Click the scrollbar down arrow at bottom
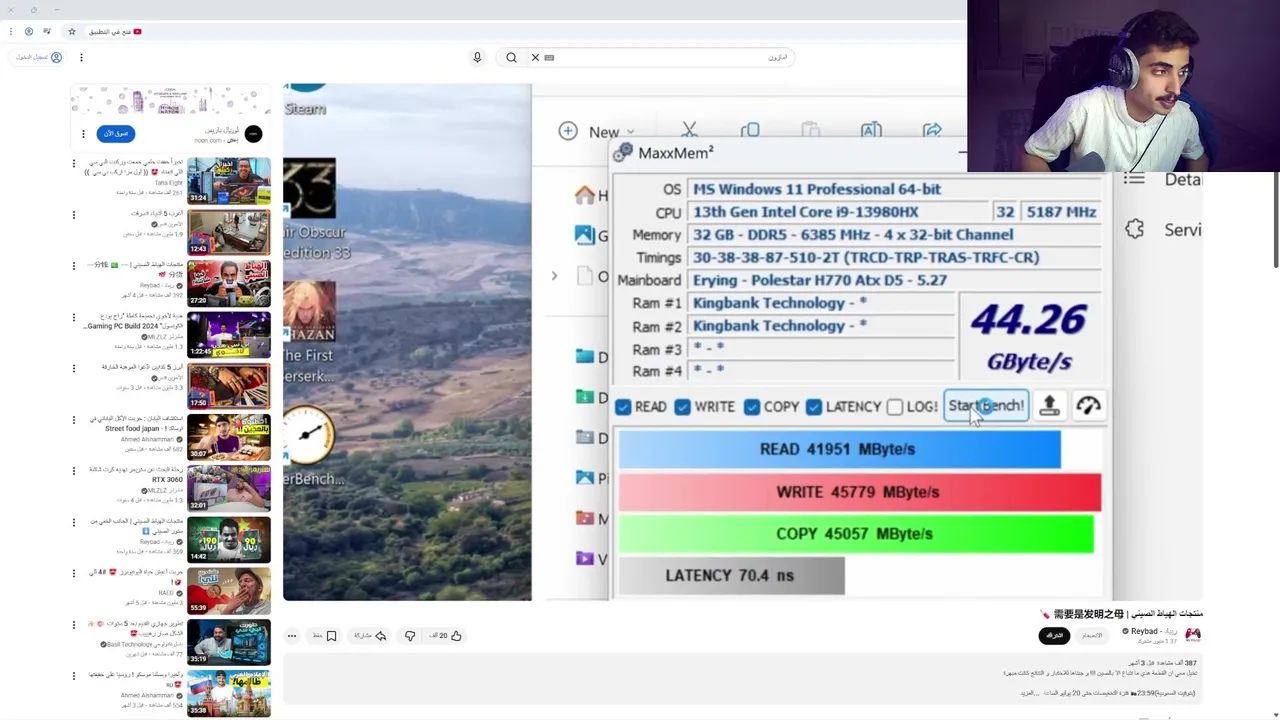Image resolution: width=1280 pixels, height=720 pixels. point(1275,714)
